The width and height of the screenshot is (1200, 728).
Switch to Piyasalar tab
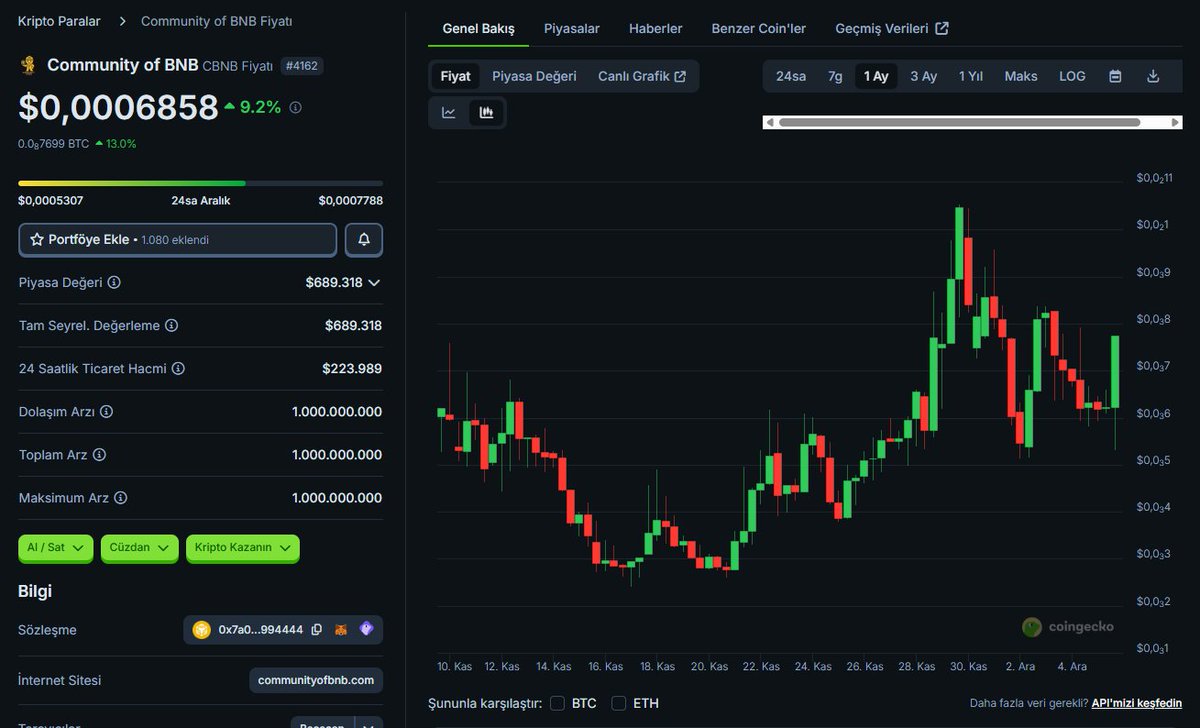pyautogui.click(x=572, y=29)
